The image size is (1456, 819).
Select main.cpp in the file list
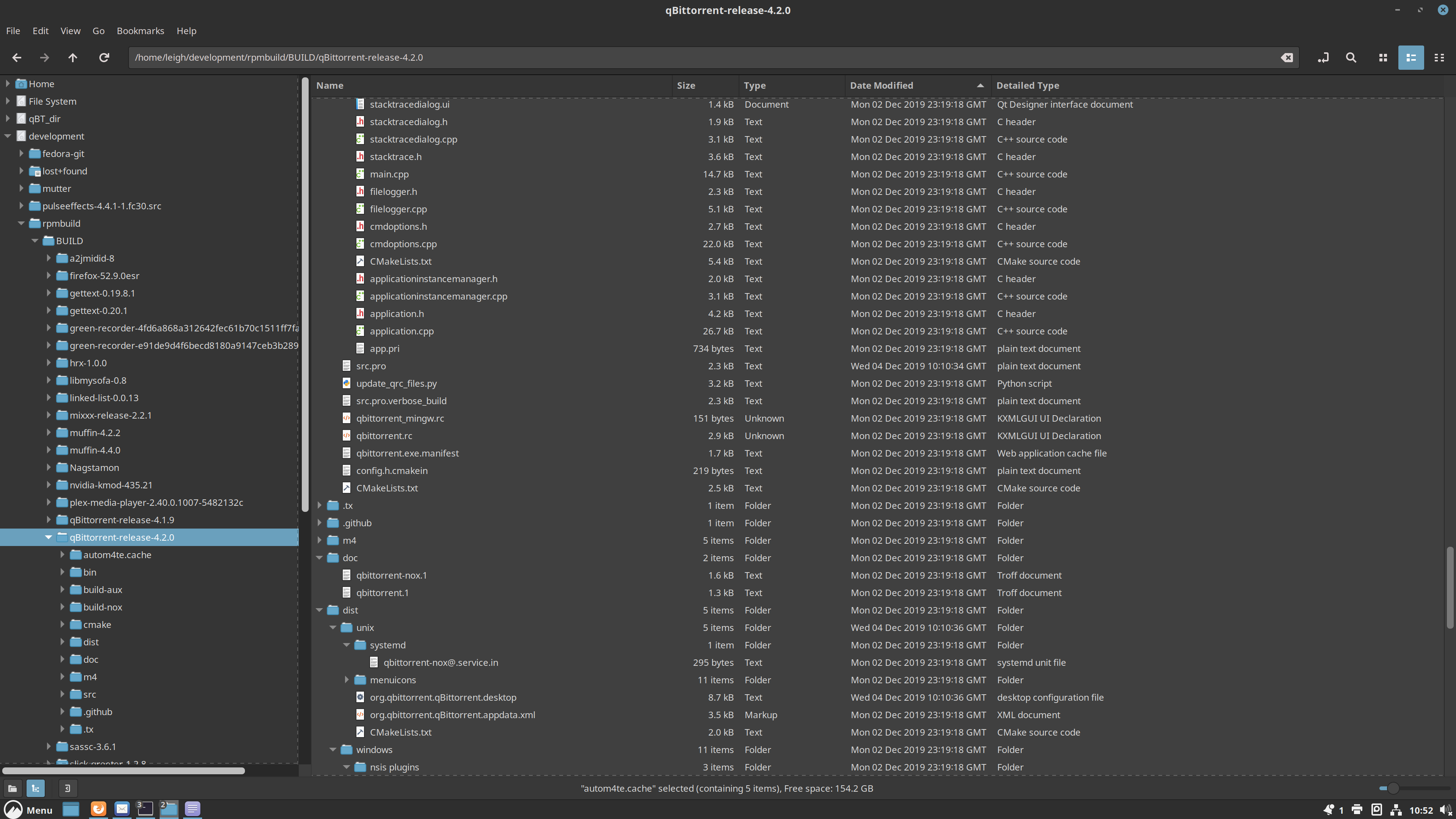point(389,174)
